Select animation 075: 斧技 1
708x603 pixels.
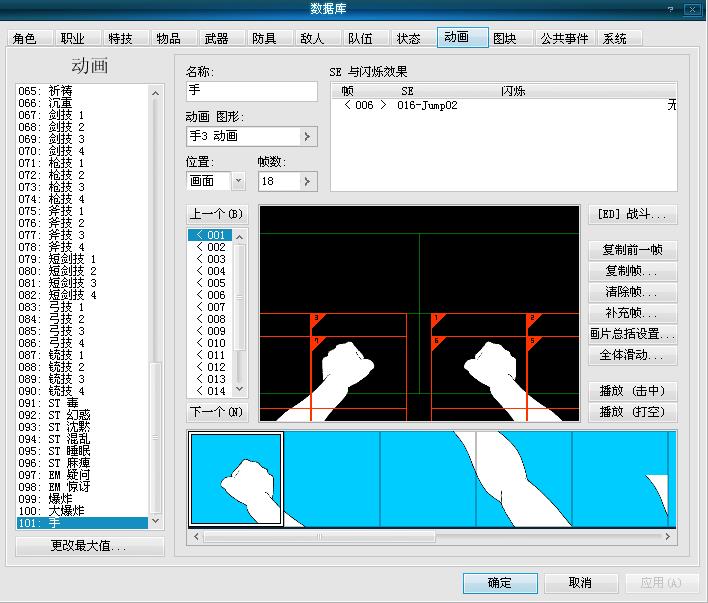tap(82, 211)
